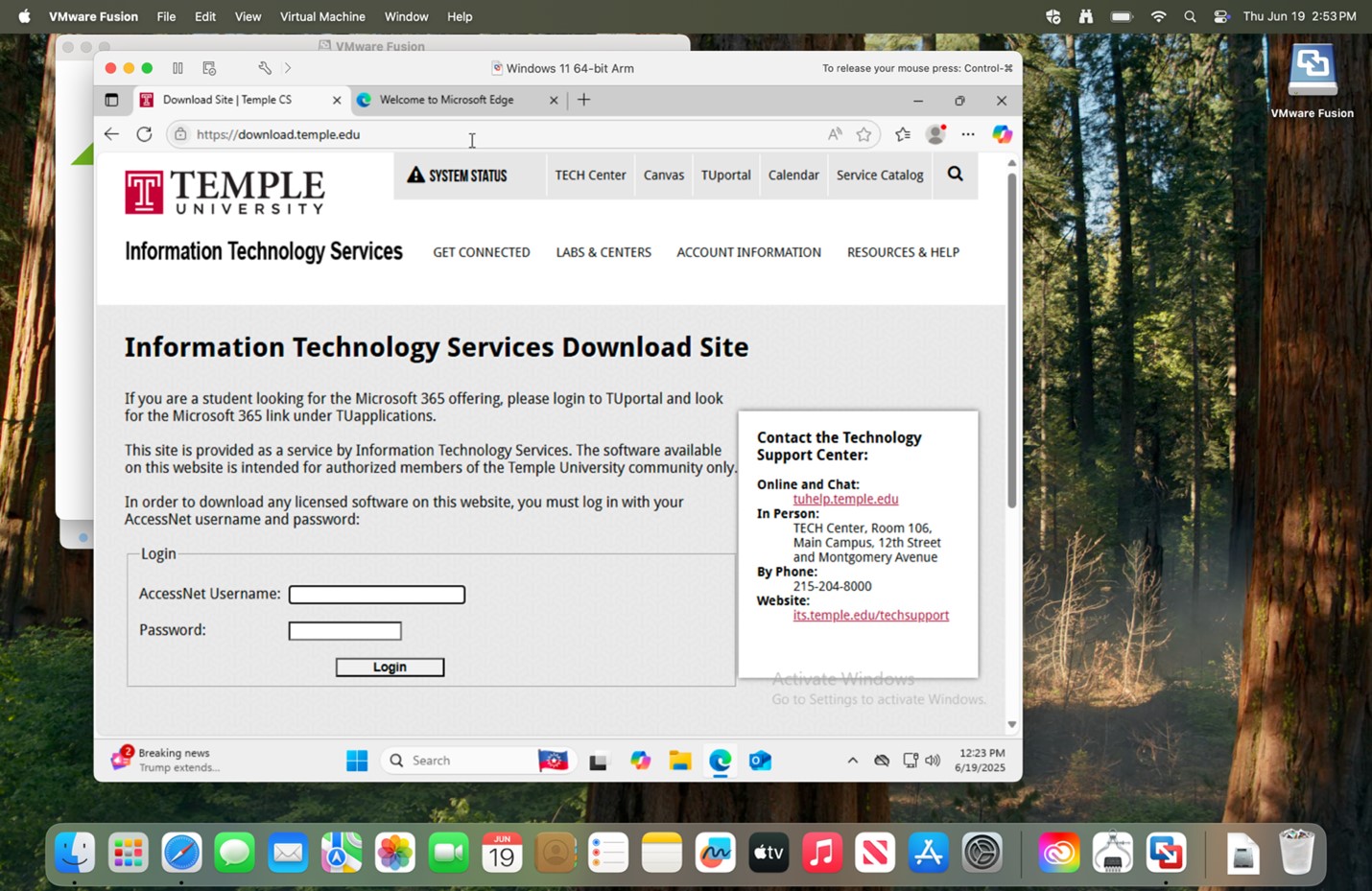This screenshot has height=891, width=1372.
Task: Open File Explorer on Windows taskbar
Action: point(680,761)
